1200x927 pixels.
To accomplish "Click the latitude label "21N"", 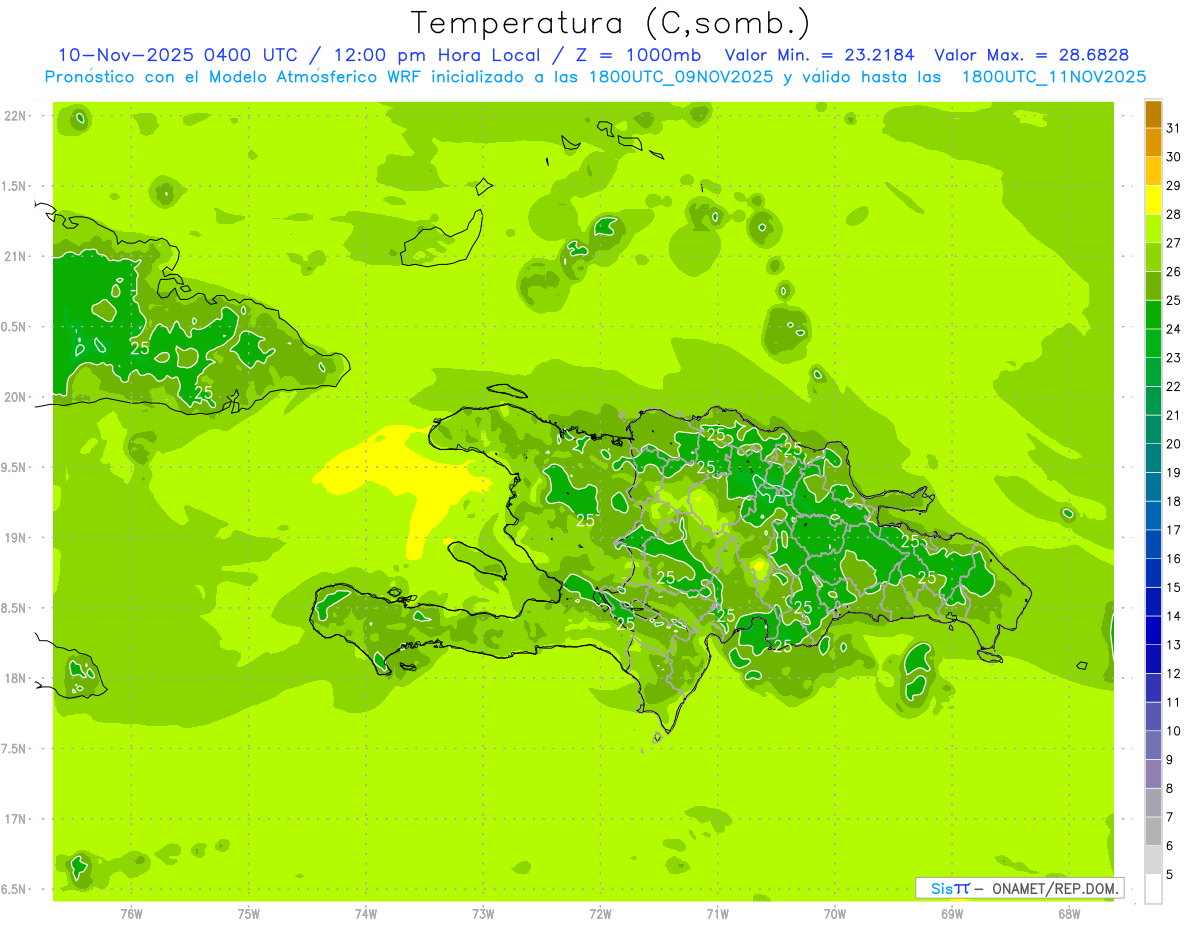I will pyautogui.click(x=17, y=257).
